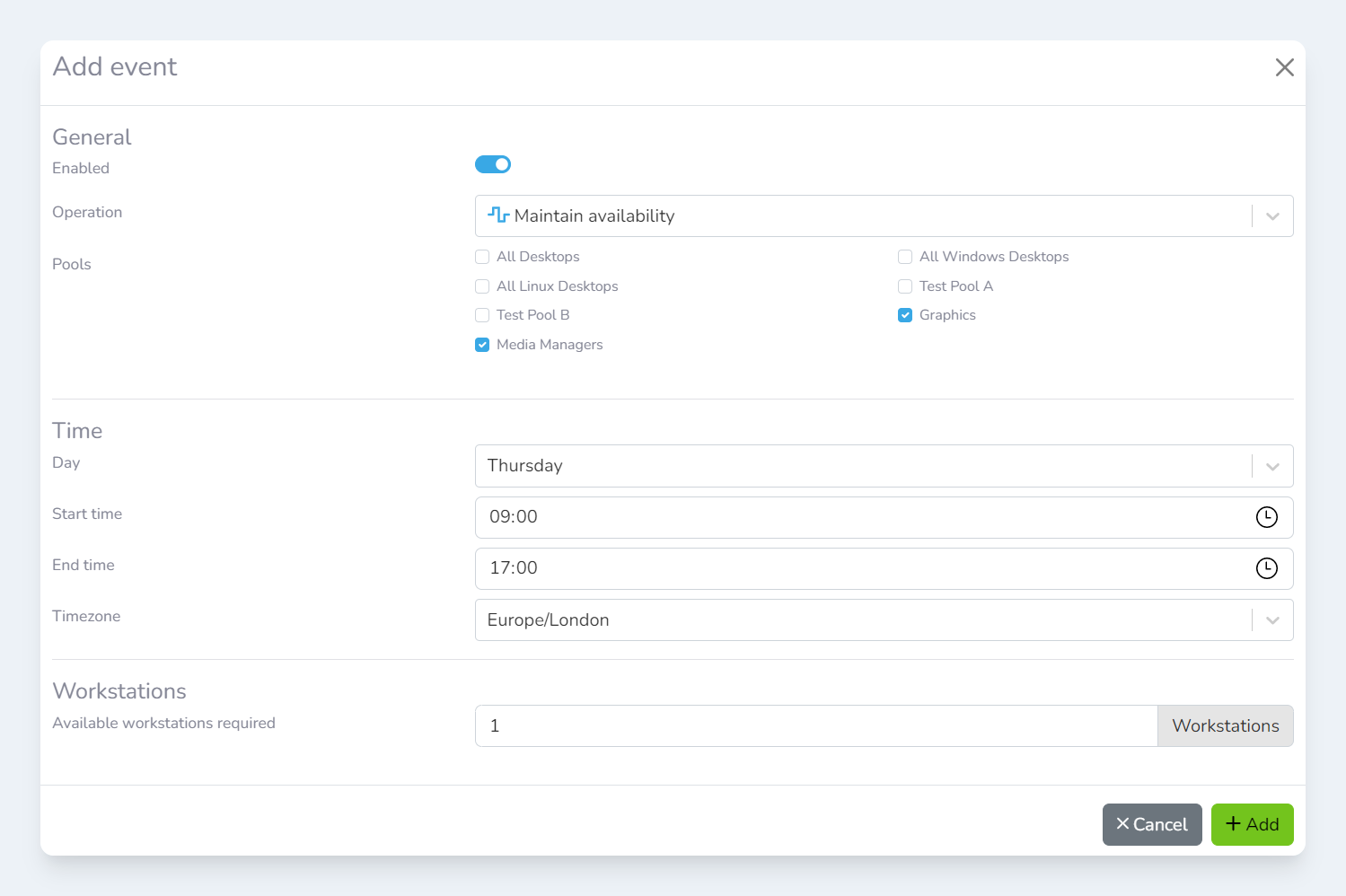The image size is (1346, 896).
Task: Close the Add event dialog with X icon
Action: (x=1284, y=67)
